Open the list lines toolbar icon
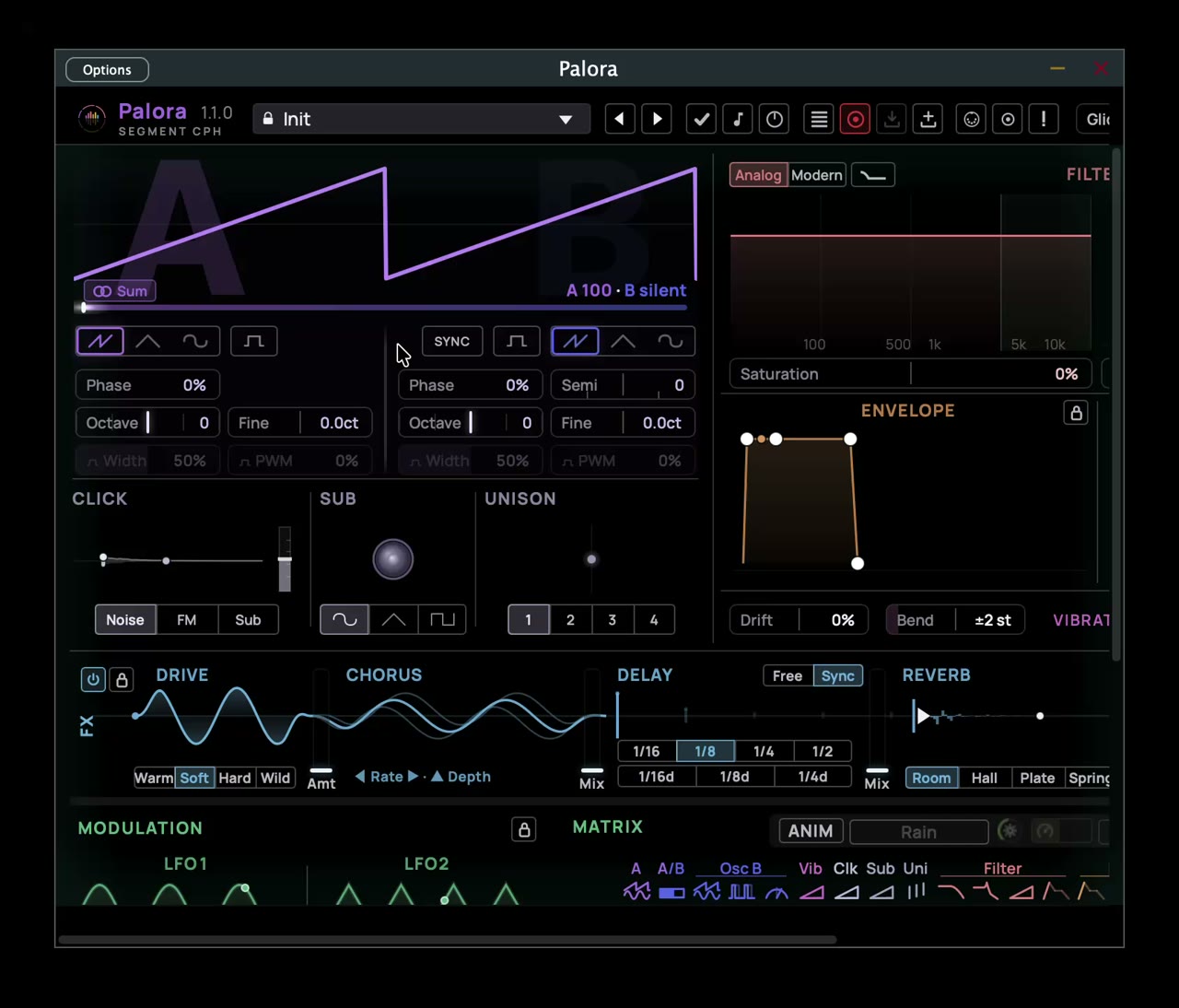This screenshot has width=1179, height=1008. pos(819,119)
